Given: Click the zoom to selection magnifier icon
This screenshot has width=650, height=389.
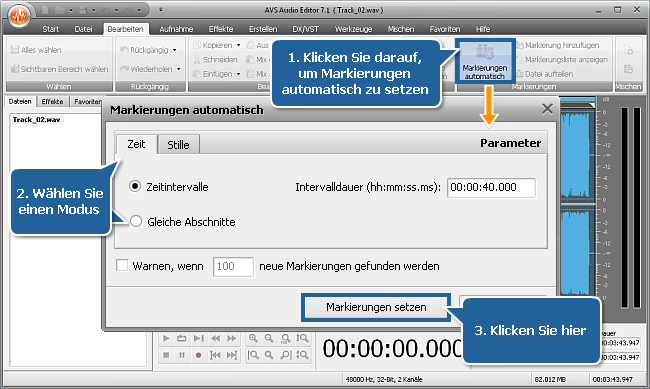Looking at the screenshot, I should click(x=286, y=338).
